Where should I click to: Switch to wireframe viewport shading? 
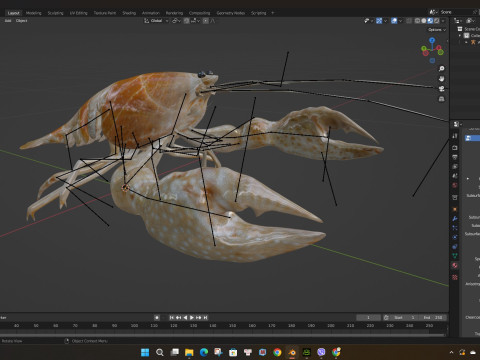click(417, 21)
